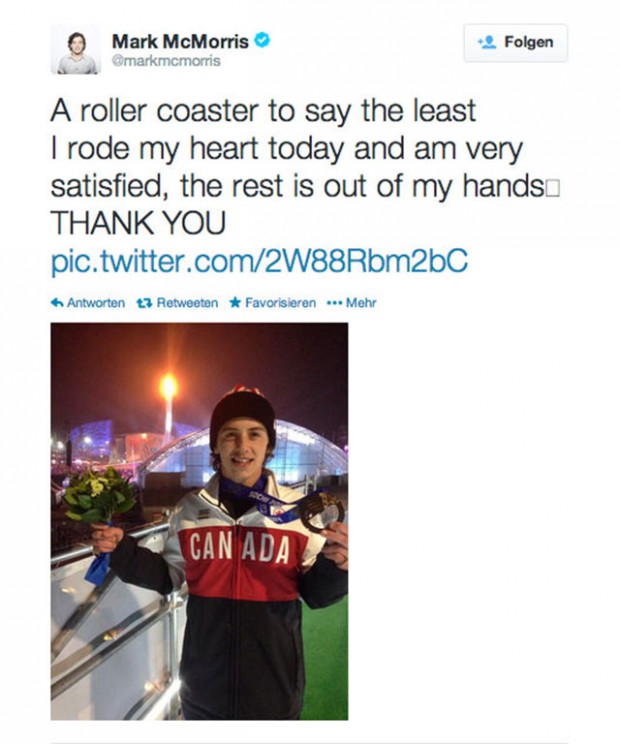The image size is (620, 744).
Task: Click the CANADA lettering in the photo
Action: (240, 546)
